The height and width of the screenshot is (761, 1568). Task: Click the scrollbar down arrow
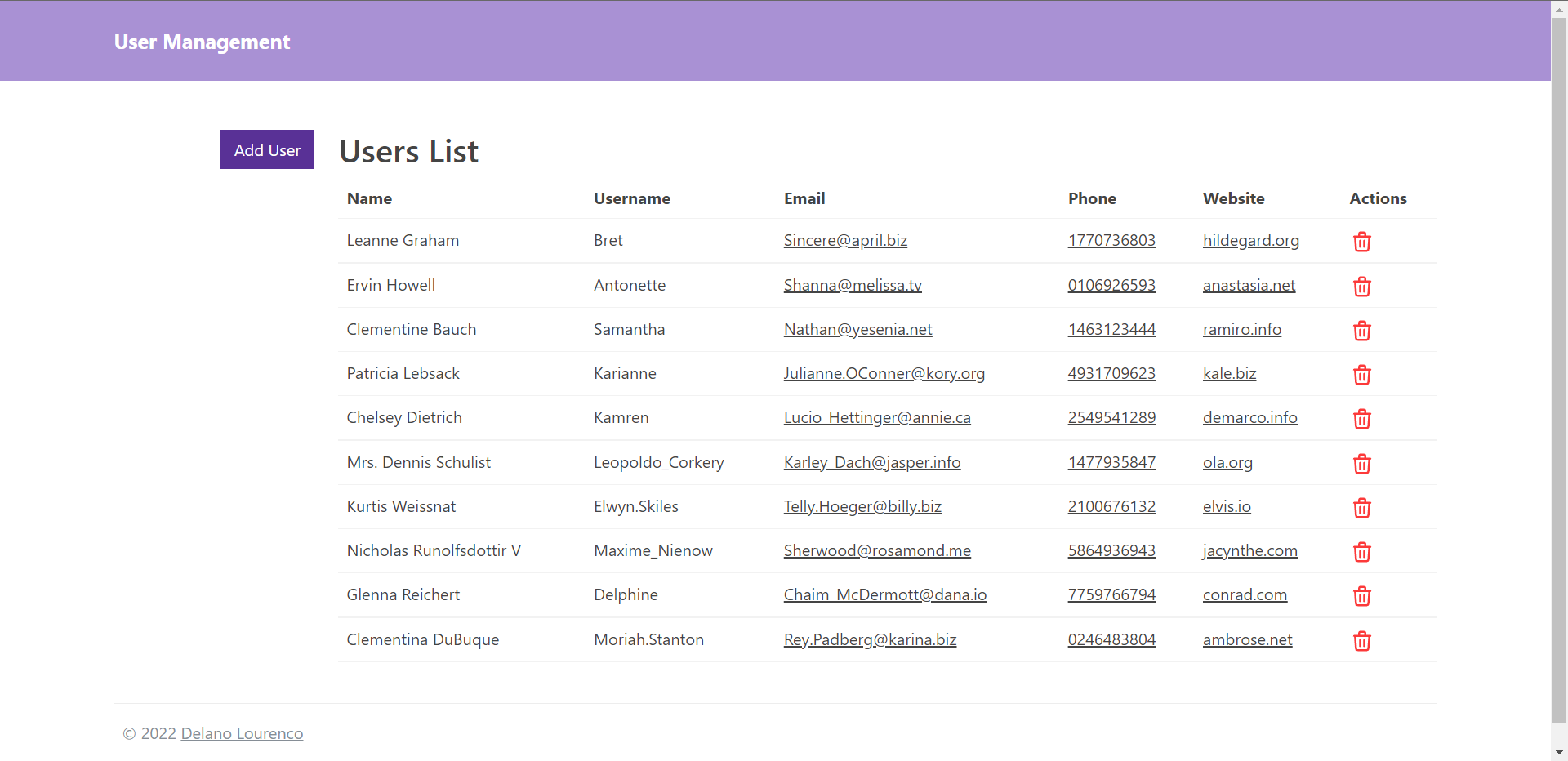coord(1559,752)
